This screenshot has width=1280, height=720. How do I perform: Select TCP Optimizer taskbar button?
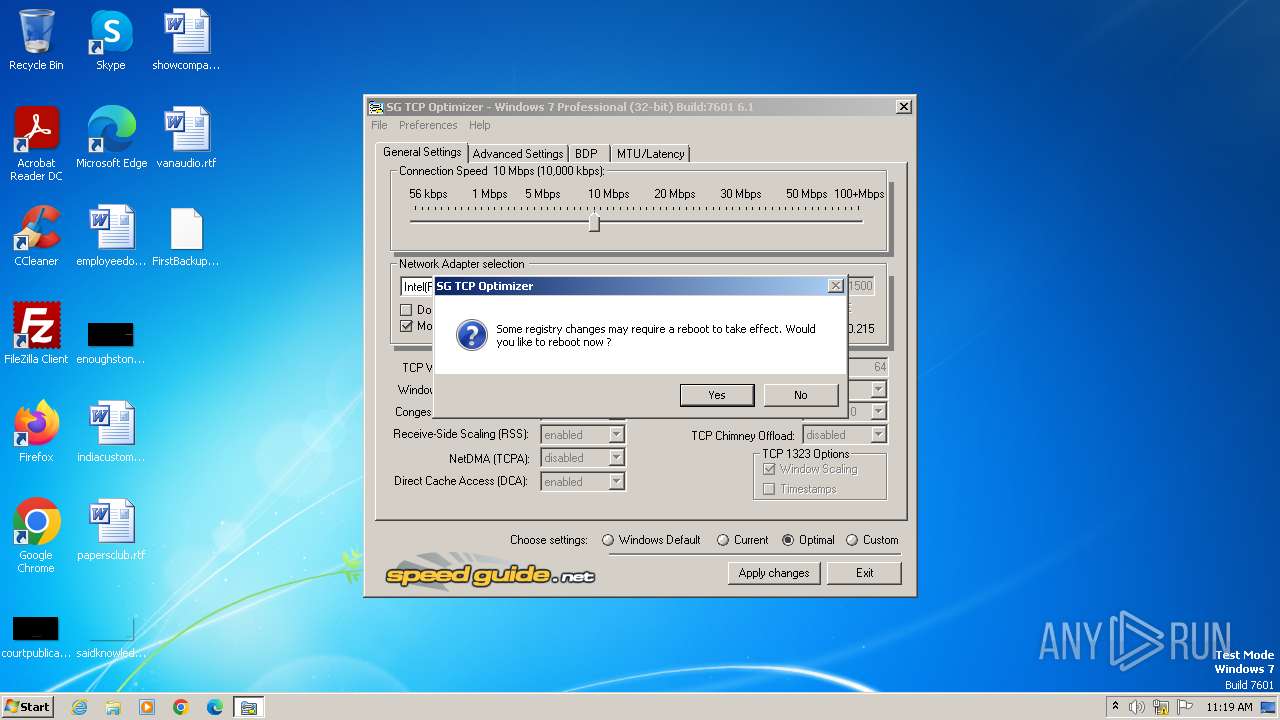point(248,707)
